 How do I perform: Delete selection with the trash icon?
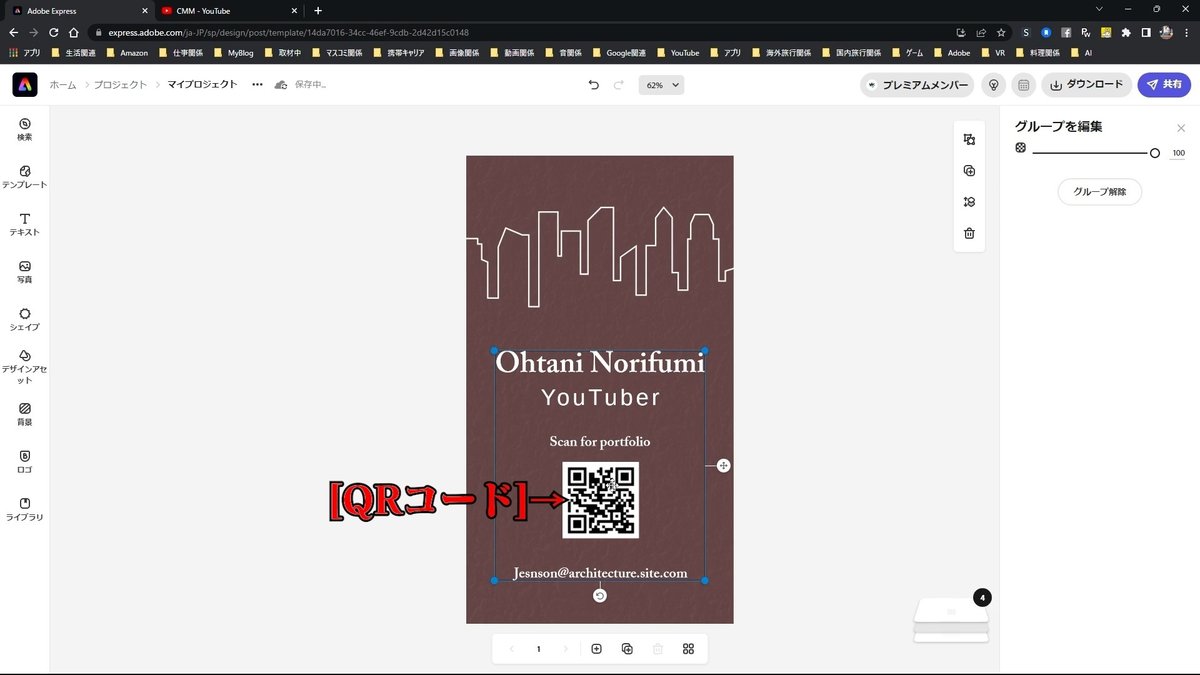click(x=969, y=234)
